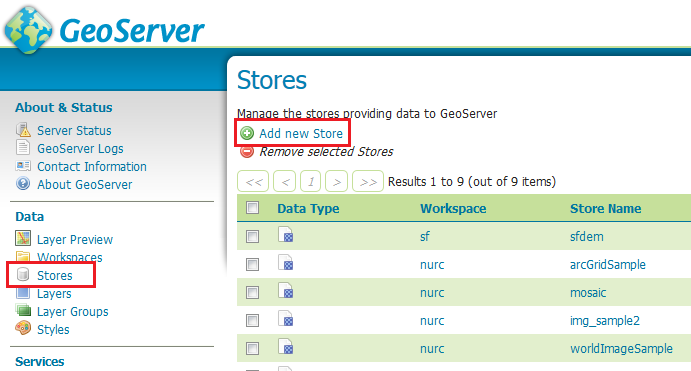Click the About GeoServer help icon

(23, 184)
